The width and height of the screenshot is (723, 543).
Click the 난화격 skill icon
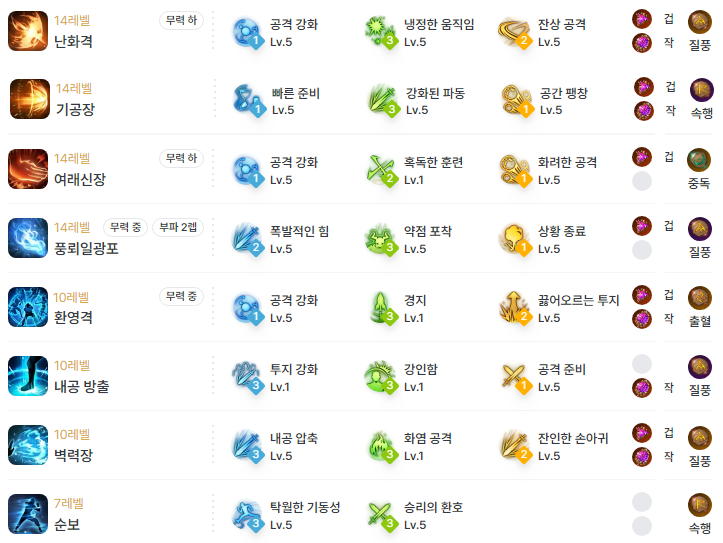28,31
